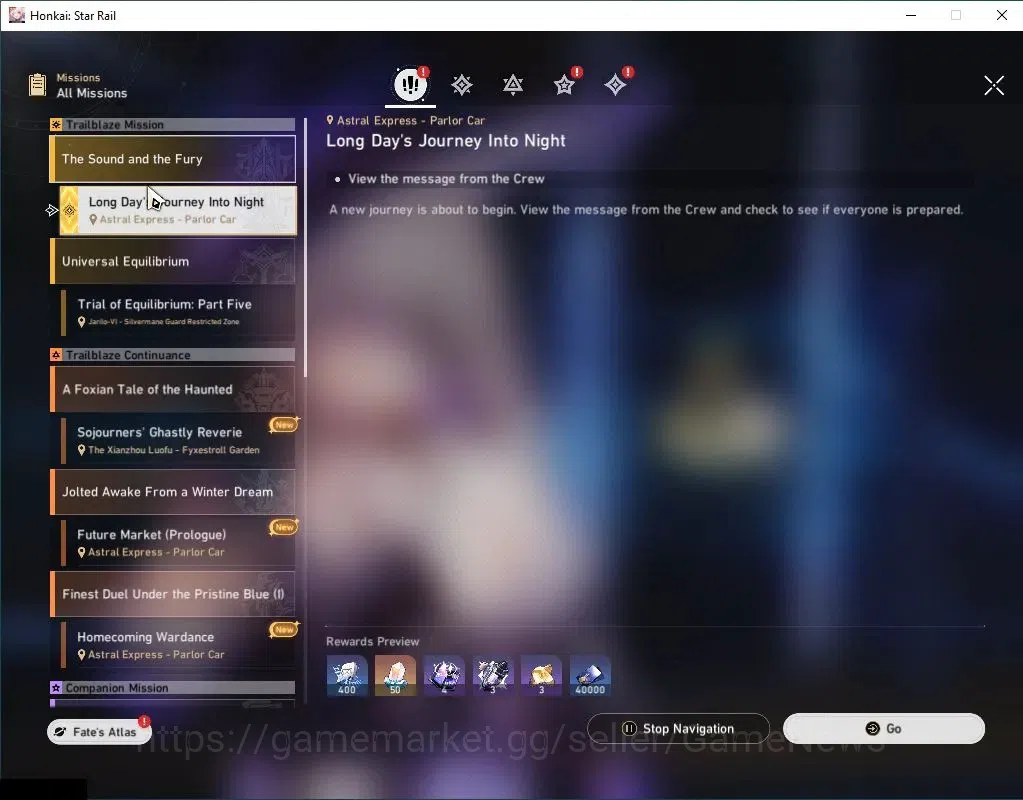Image resolution: width=1023 pixels, height=800 pixels.
Task: Minimize the Honkai: Star Rail window
Action: pyautogui.click(x=911, y=15)
